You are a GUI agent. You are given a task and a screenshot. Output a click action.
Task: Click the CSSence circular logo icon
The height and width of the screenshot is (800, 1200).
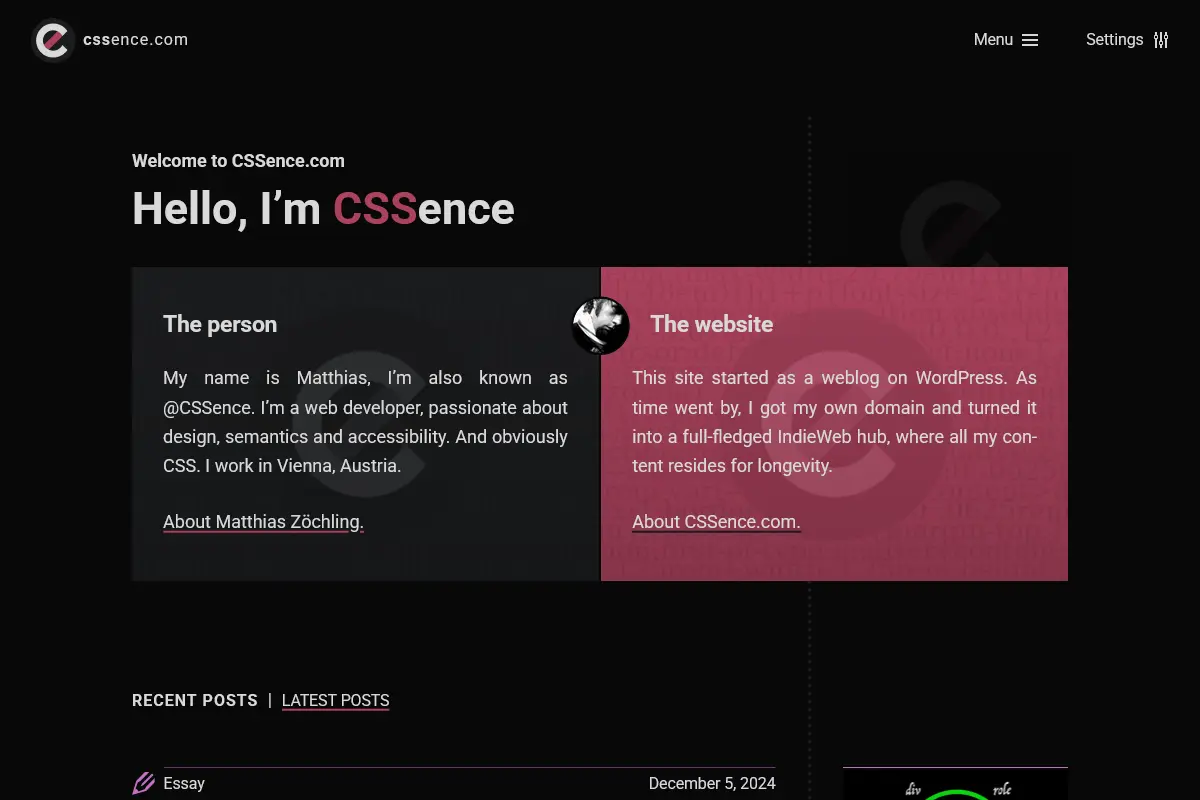pyautogui.click(x=52, y=40)
